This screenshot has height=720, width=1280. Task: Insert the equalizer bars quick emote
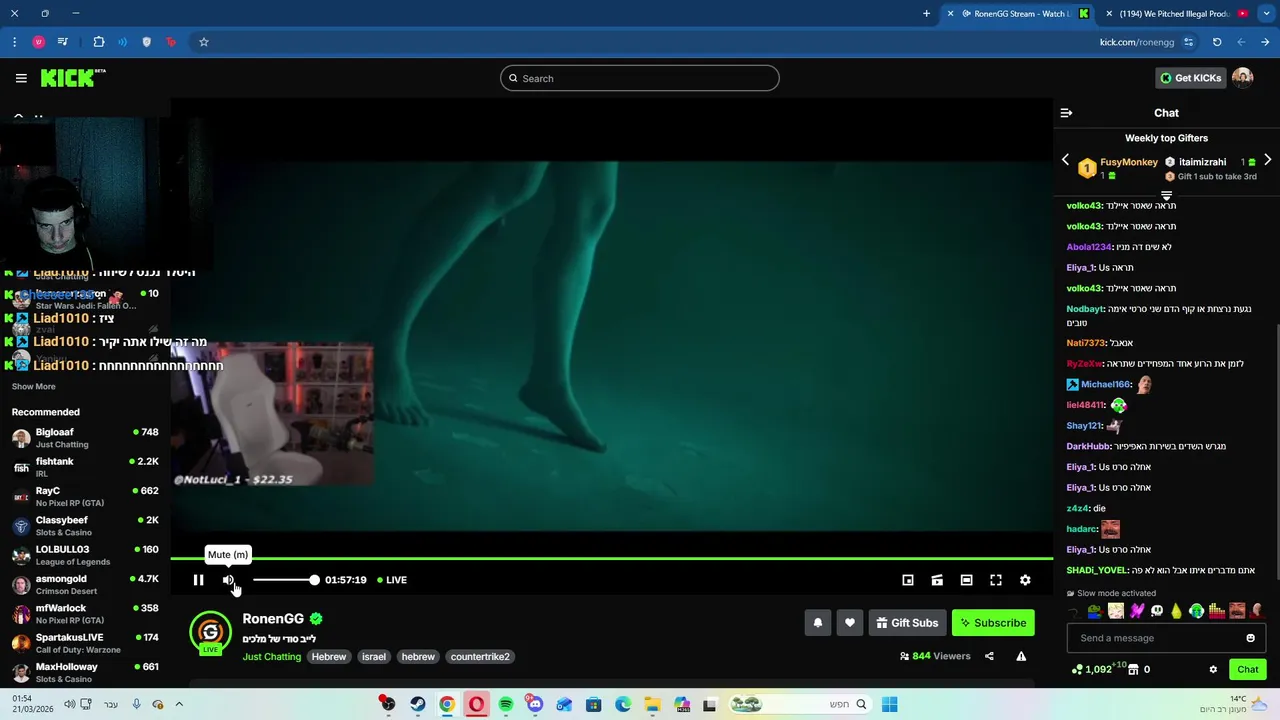click(1217, 611)
